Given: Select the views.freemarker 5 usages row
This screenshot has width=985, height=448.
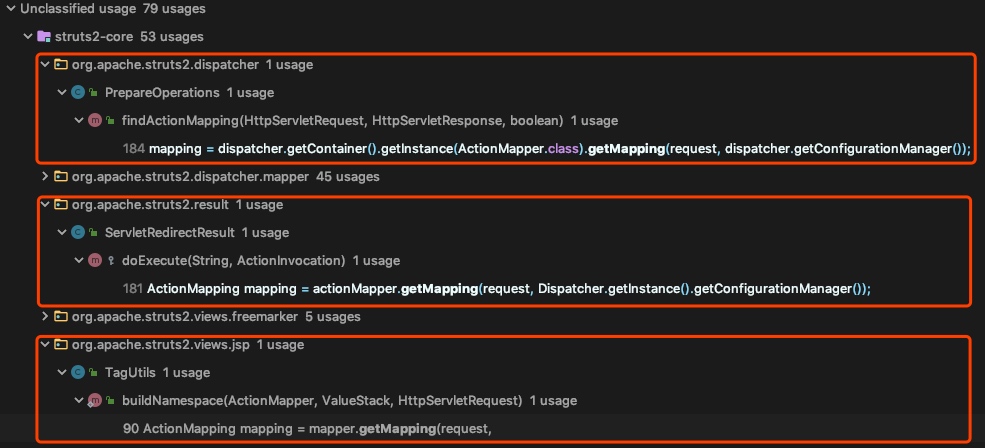Looking at the screenshot, I should click(x=492, y=316).
